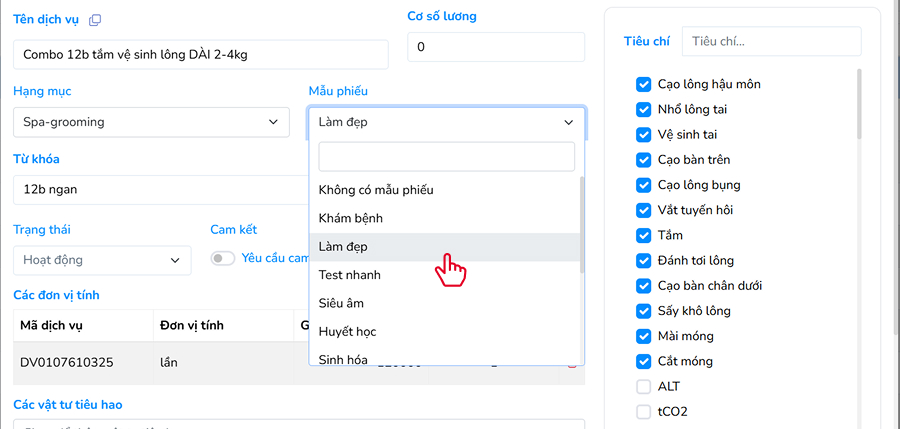Choose Khám bệnh option
The image size is (900, 429).
click(x=444, y=218)
